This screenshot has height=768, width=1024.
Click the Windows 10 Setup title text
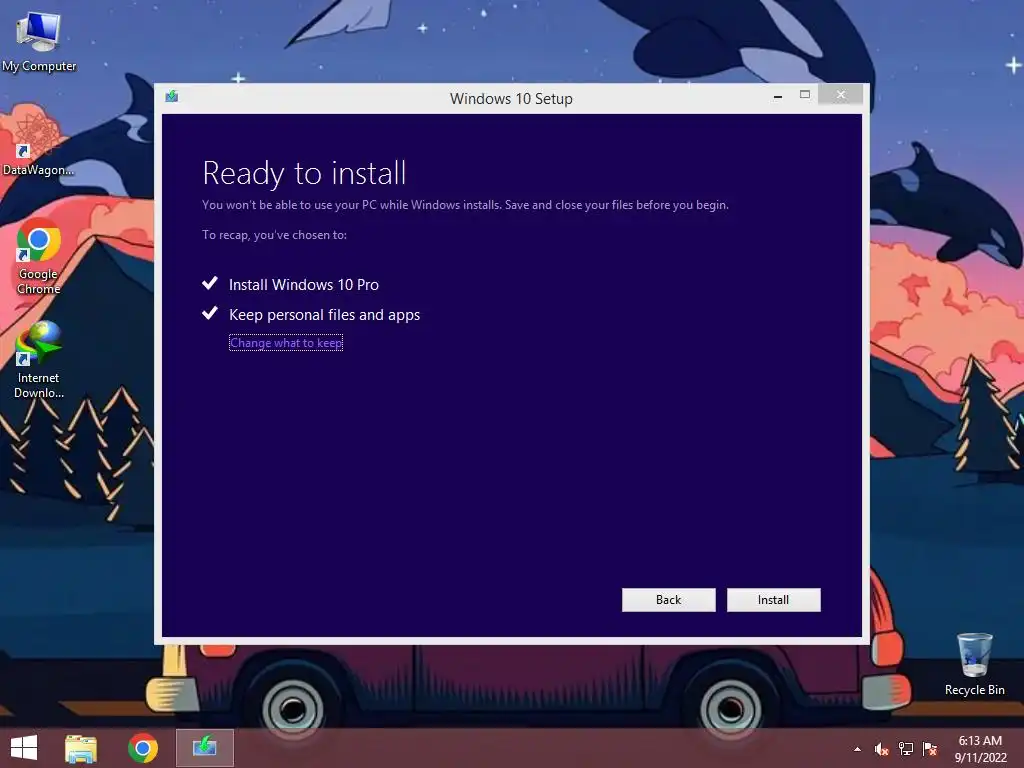click(511, 99)
